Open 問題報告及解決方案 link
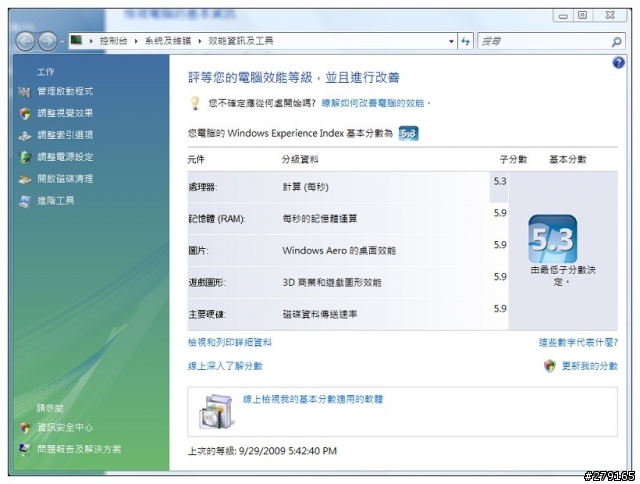Viewport: 640px width, 484px height. click(x=79, y=449)
